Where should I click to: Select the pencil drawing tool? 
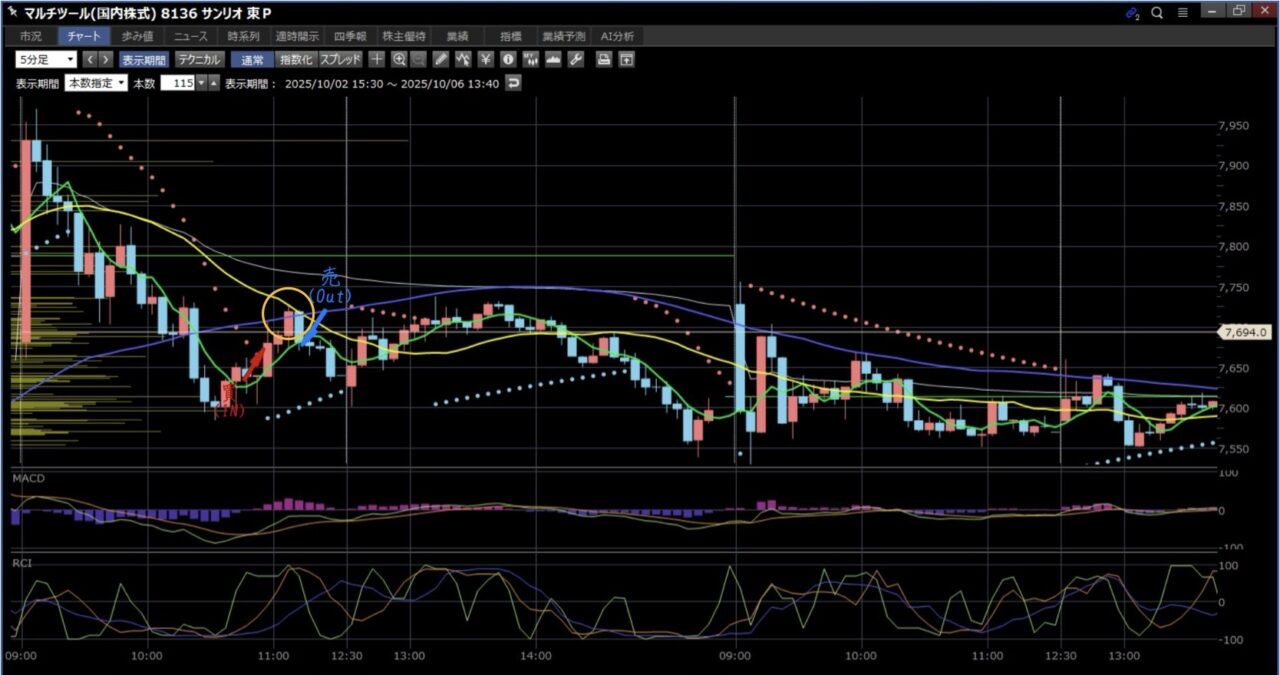(441, 59)
